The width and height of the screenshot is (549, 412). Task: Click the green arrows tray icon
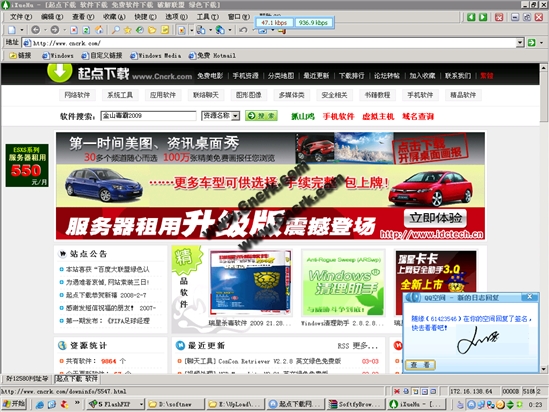point(510,405)
